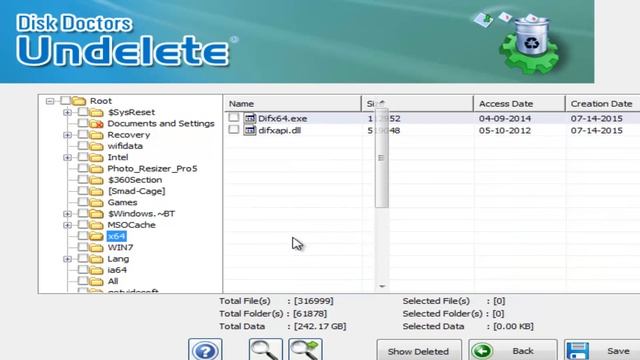The height and width of the screenshot is (360, 640).
Task: Select the Photo_Resizer_Pro5 tree item
Action: coord(152,169)
